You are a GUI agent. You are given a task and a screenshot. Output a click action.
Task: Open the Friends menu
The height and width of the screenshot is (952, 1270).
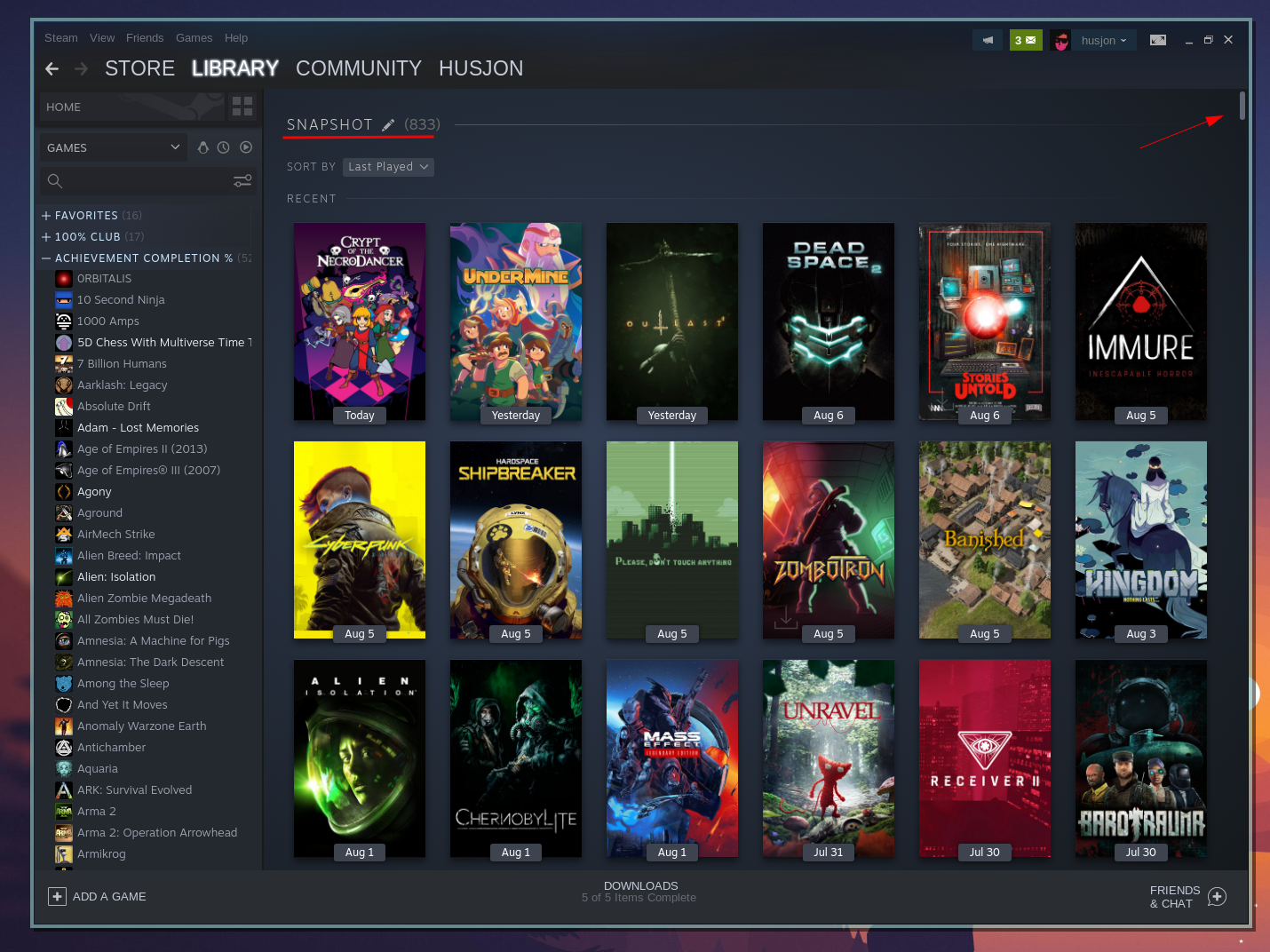click(145, 38)
